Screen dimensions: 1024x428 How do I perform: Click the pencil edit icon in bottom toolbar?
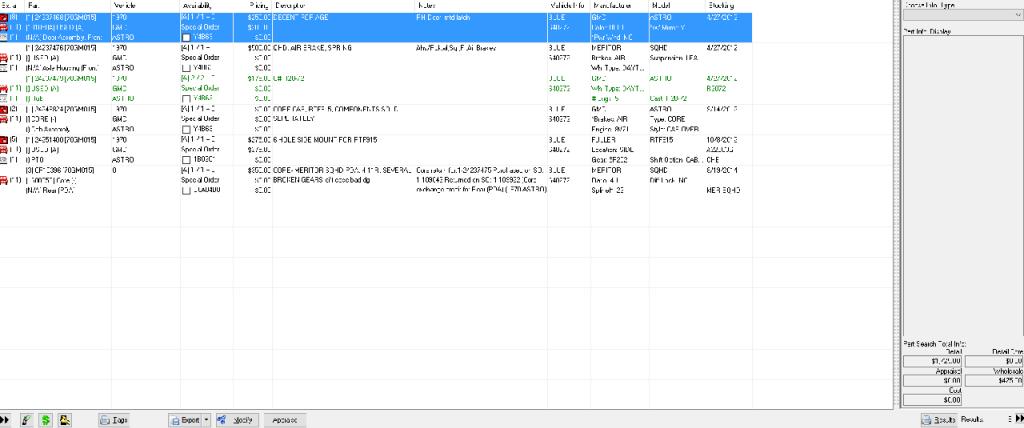click(x=28, y=420)
